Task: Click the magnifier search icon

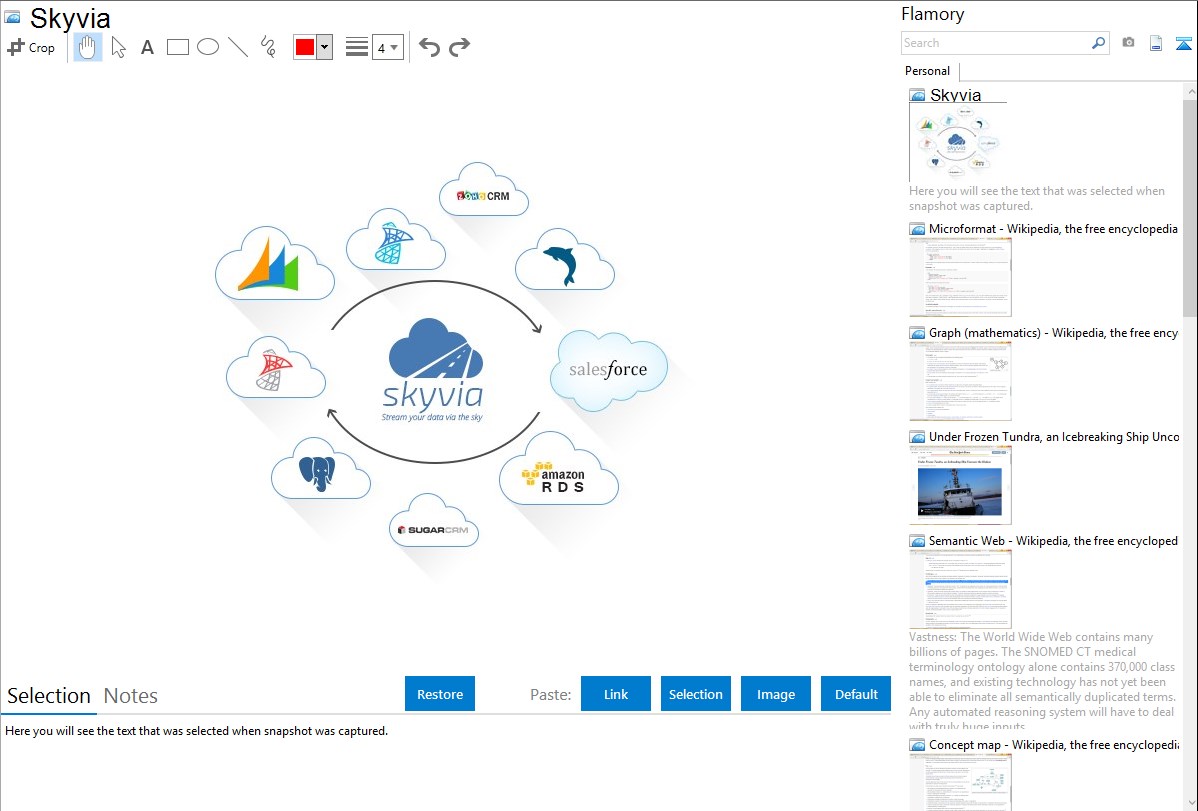Action: (1099, 43)
